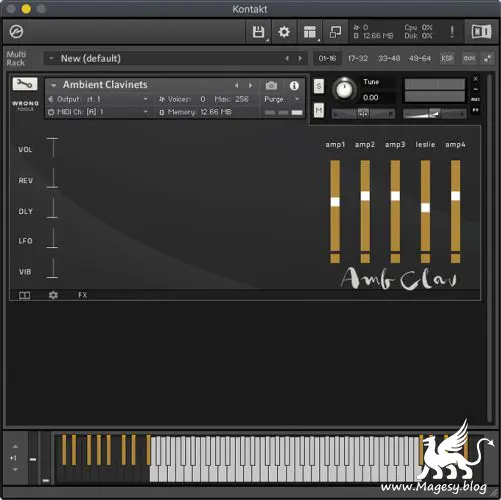Select the 49-64 rack page tab
The height and width of the screenshot is (500, 501).
pyautogui.click(x=420, y=58)
